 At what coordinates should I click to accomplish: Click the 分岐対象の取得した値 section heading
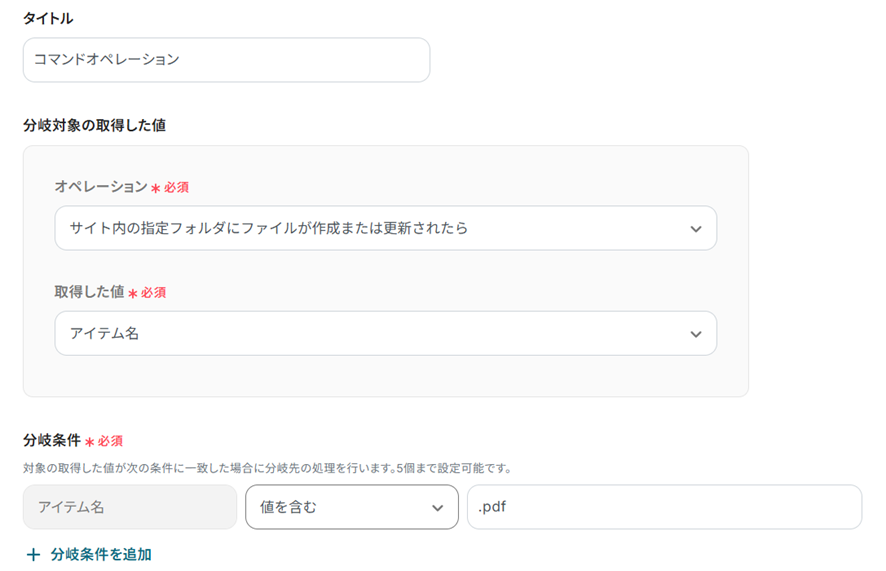94,125
